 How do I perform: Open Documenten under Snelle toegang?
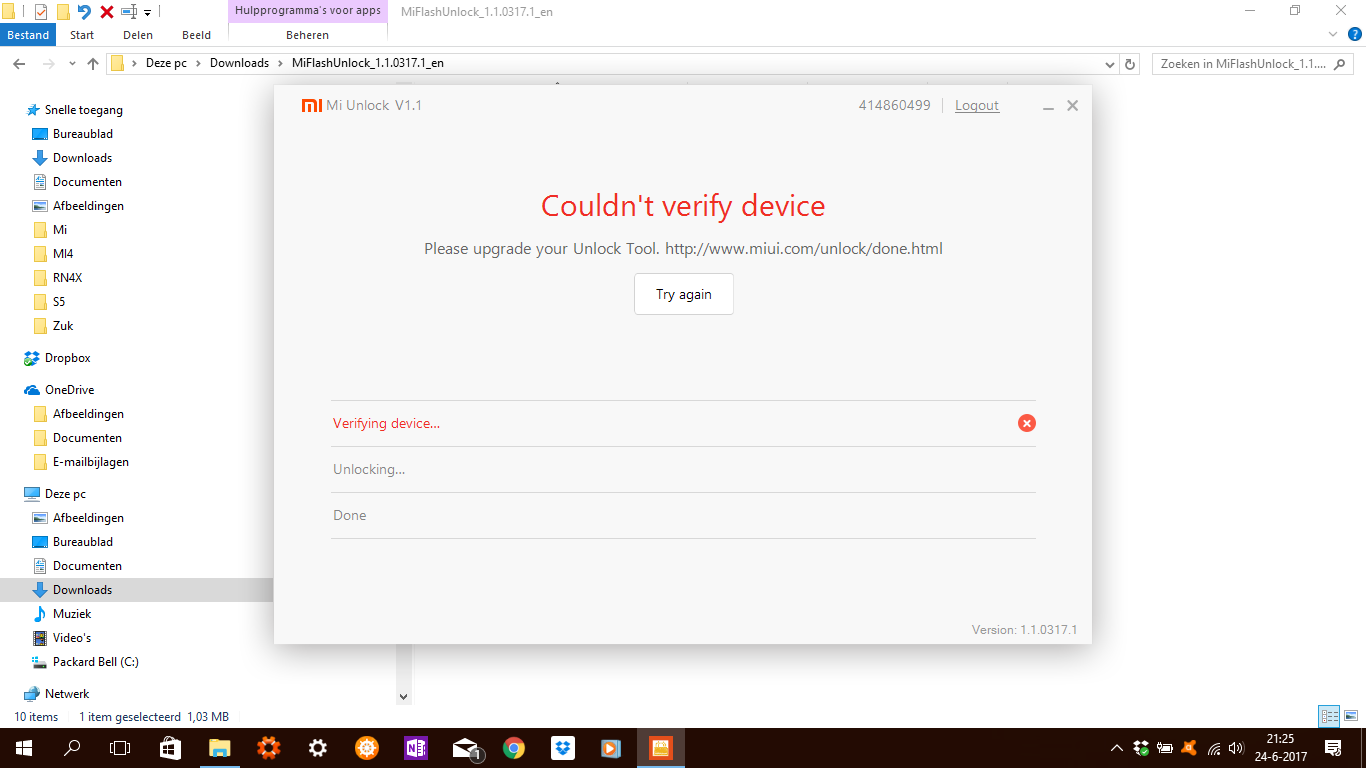pos(77,182)
